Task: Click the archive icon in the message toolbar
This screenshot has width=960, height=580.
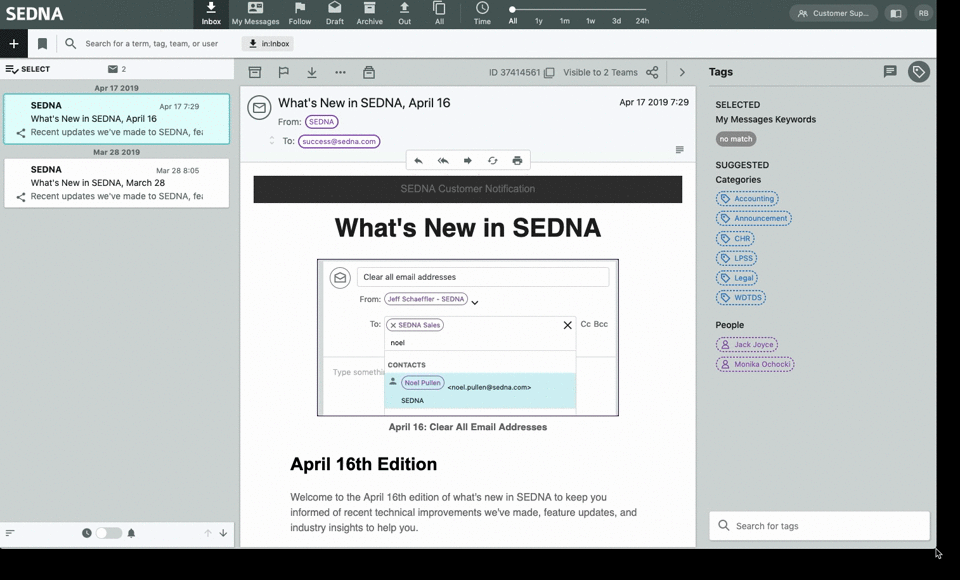Action: [x=257, y=72]
